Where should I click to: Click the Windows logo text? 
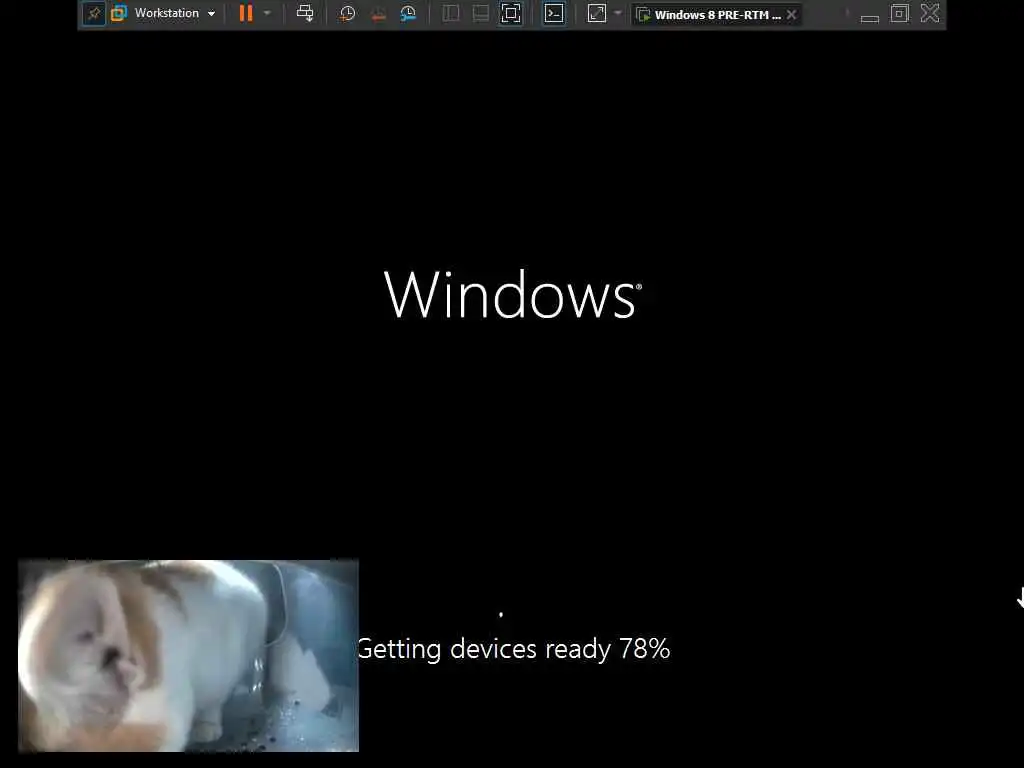click(513, 295)
